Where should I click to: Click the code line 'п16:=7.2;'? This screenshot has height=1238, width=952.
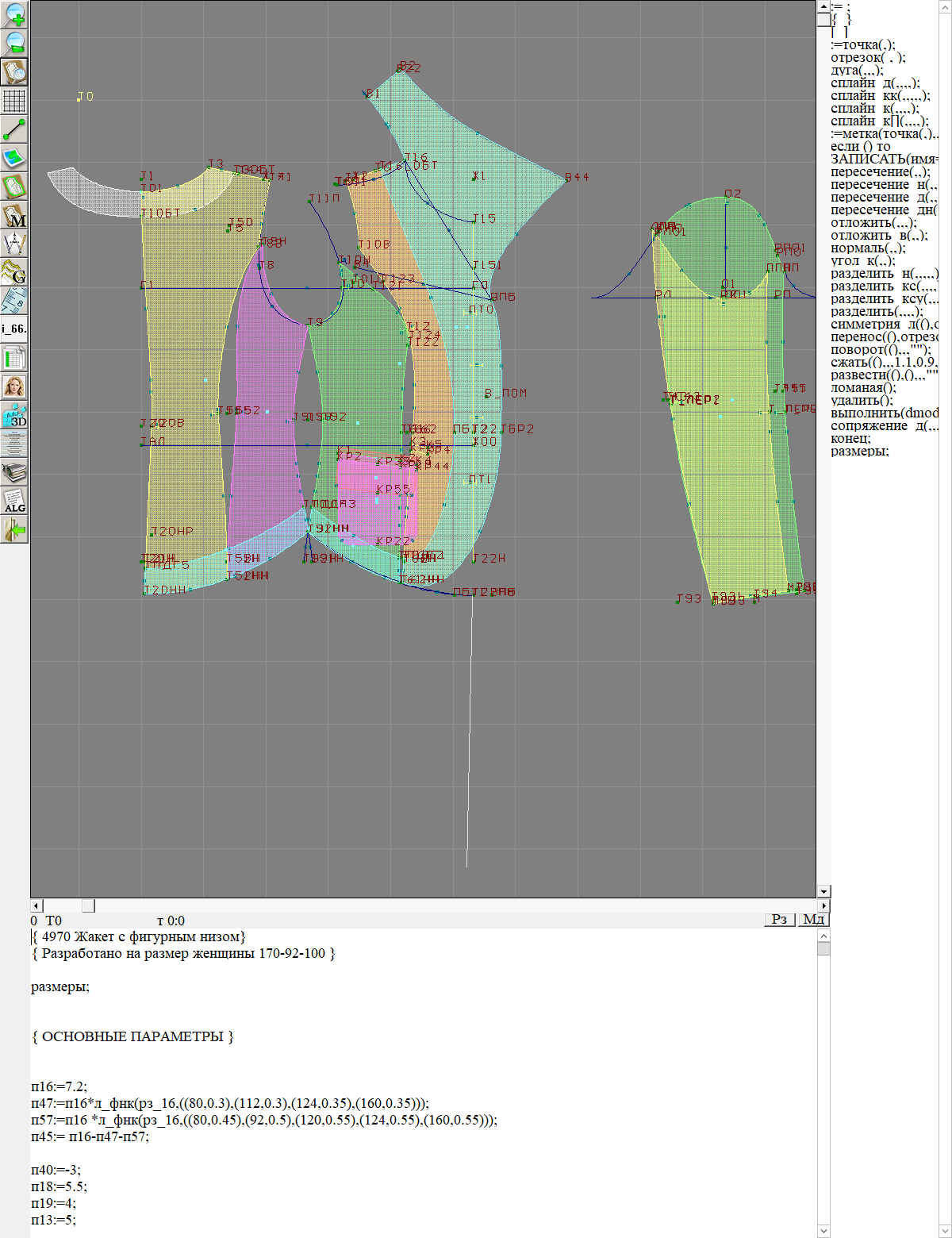click(59, 1086)
